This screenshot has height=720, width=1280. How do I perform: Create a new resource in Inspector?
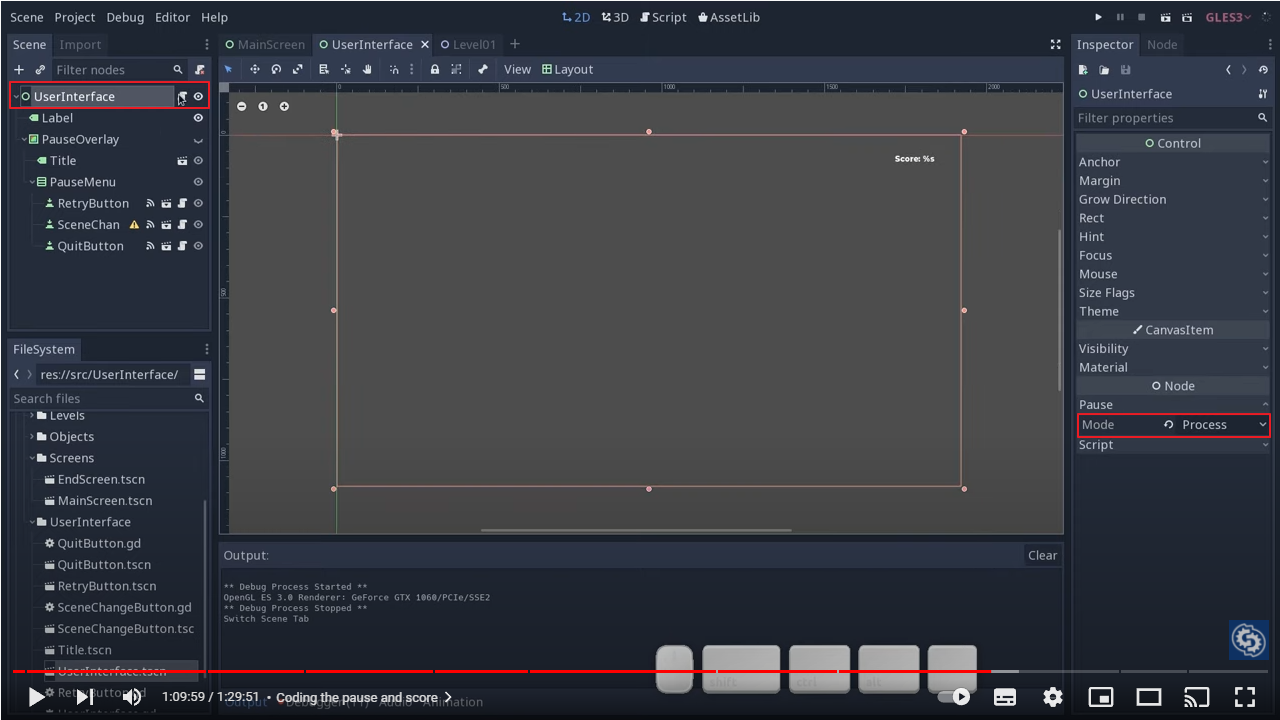(1082, 70)
